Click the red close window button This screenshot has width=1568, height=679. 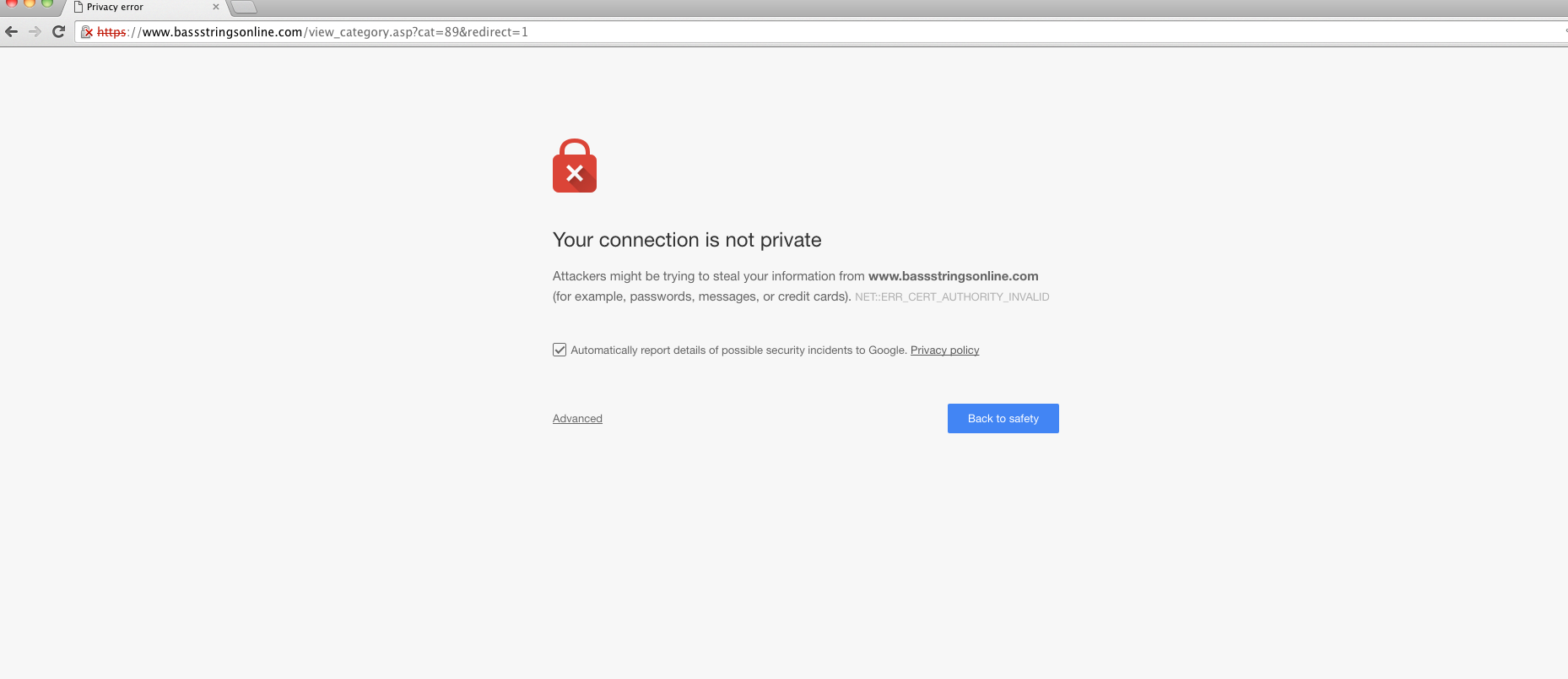(x=12, y=3)
